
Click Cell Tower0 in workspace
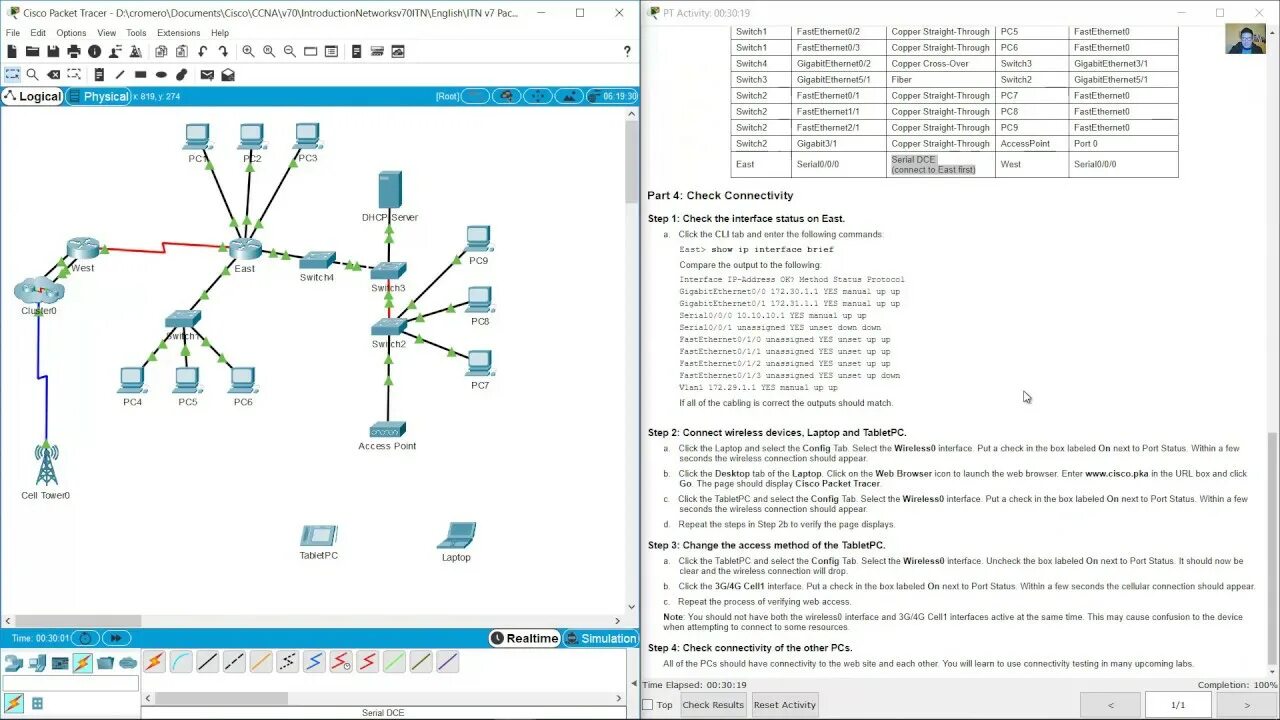pyautogui.click(x=46, y=465)
